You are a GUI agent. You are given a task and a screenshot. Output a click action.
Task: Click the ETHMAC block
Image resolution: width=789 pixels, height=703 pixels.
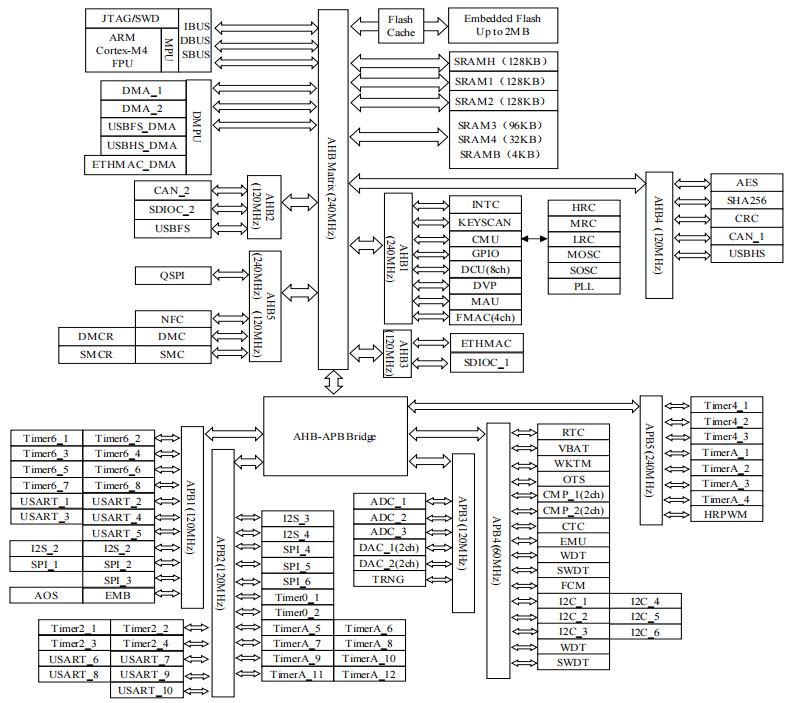point(487,343)
